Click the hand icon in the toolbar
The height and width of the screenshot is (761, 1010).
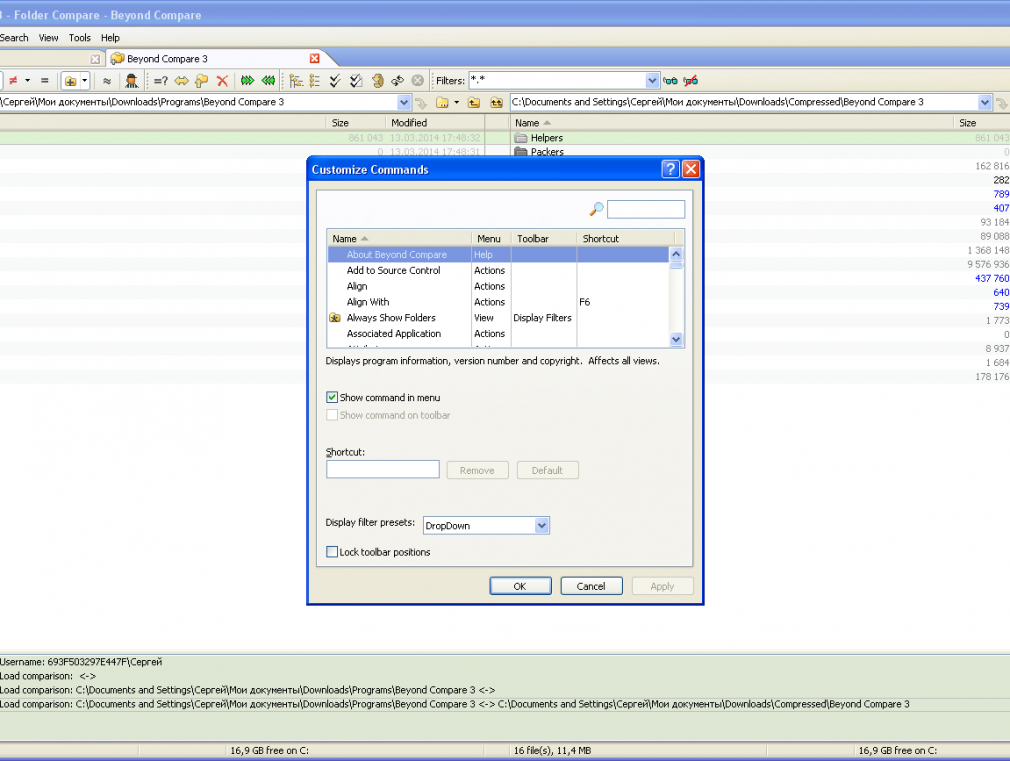click(377, 81)
